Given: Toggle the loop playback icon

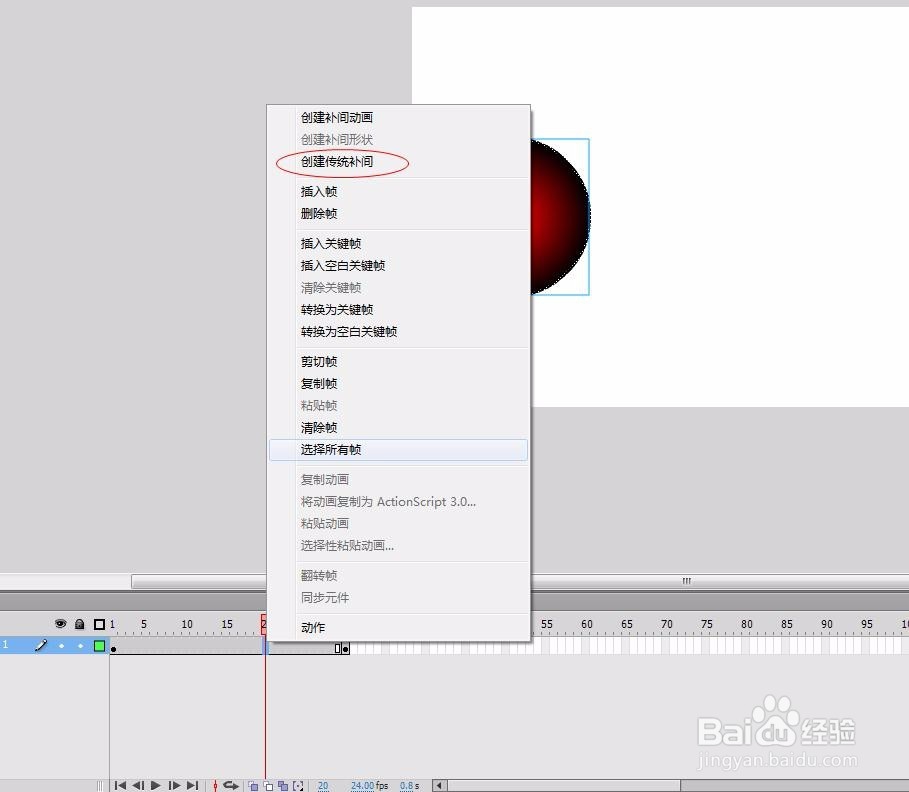Looking at the screenshot, I should [x=231, y=786].
